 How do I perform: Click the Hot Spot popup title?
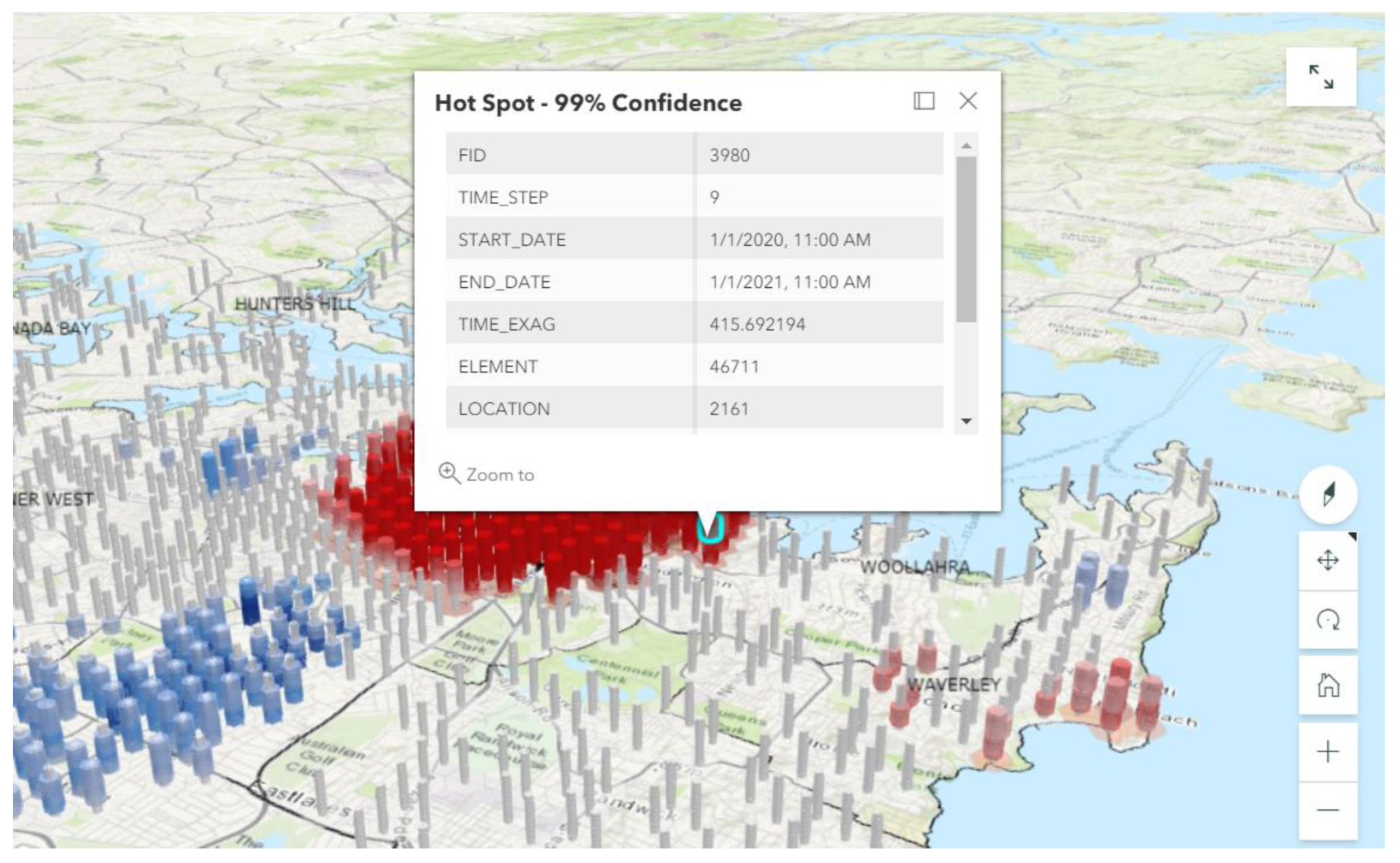click(x=588, y=103)
